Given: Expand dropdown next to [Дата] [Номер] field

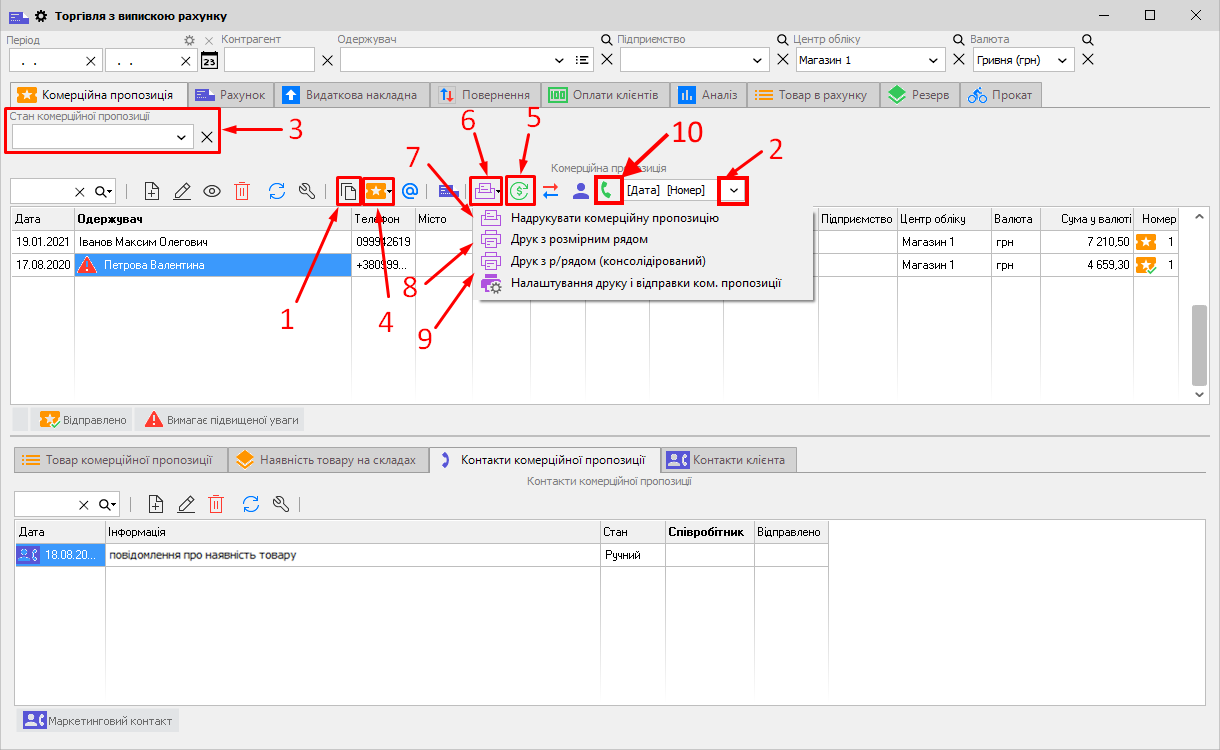Looking at the screenshot, I should tap(734, 190).
